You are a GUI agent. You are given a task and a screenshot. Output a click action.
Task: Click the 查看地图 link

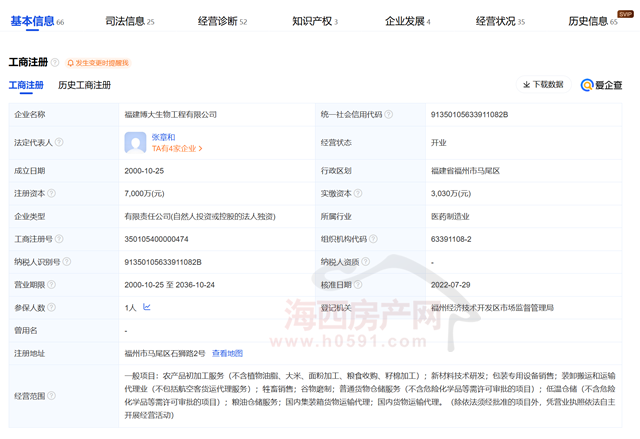[227, 353]
